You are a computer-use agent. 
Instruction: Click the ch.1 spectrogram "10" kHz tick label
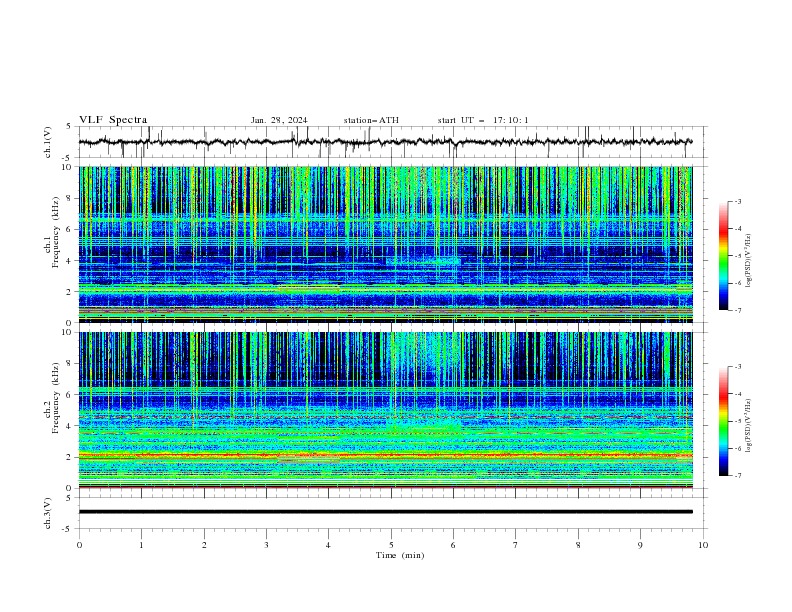point(69,167)
